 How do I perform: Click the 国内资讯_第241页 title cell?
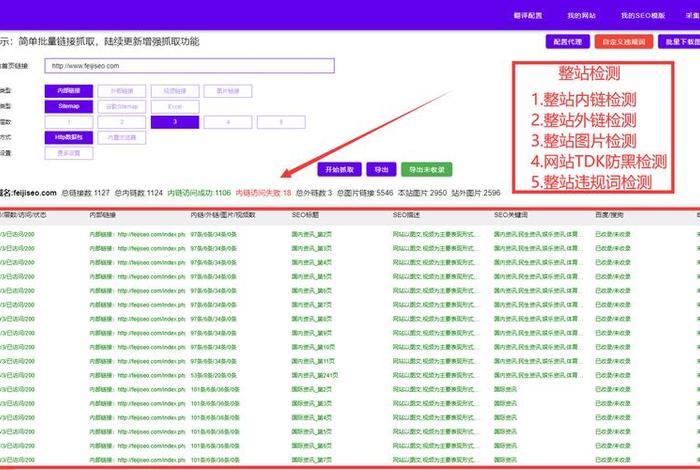(x=315, y=375)
